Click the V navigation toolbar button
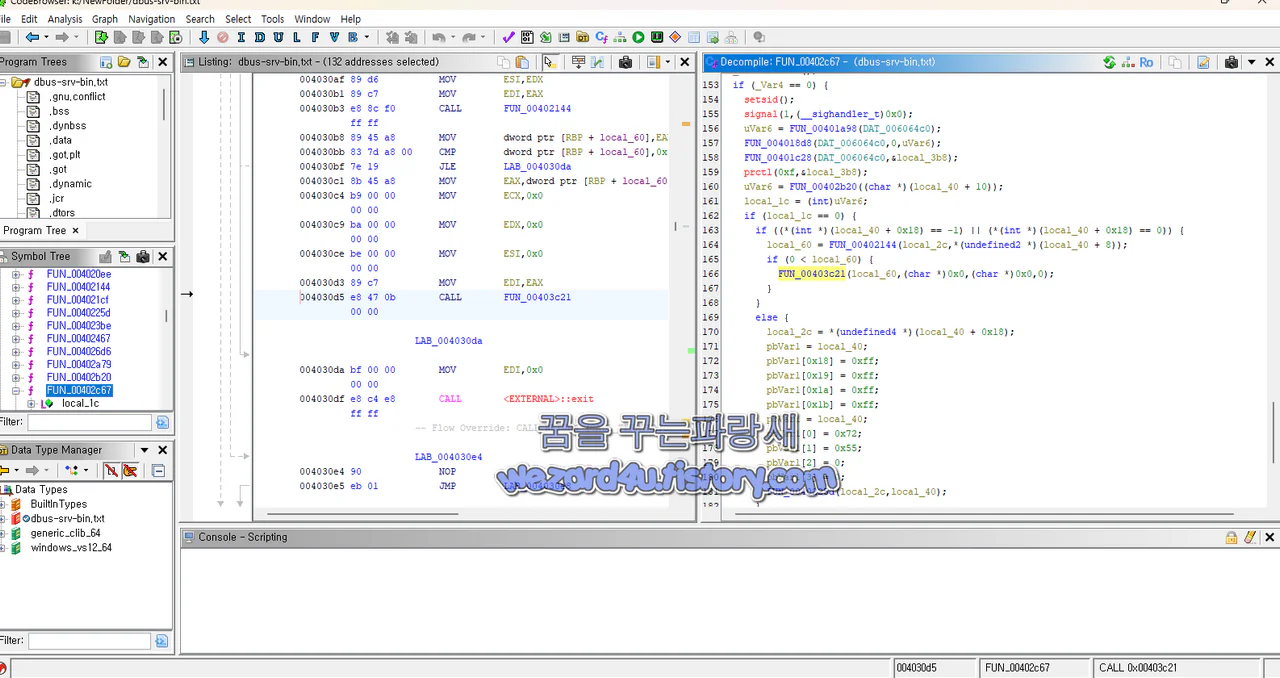This screenshot has width=1280, height=678. pyautogui.click(x=333, y=37)
